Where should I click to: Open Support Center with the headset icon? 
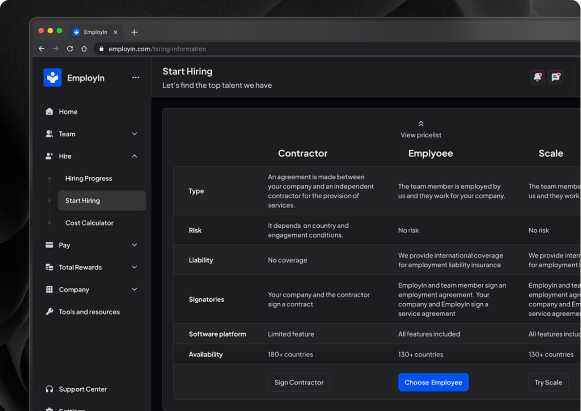[x=49, y=389]
